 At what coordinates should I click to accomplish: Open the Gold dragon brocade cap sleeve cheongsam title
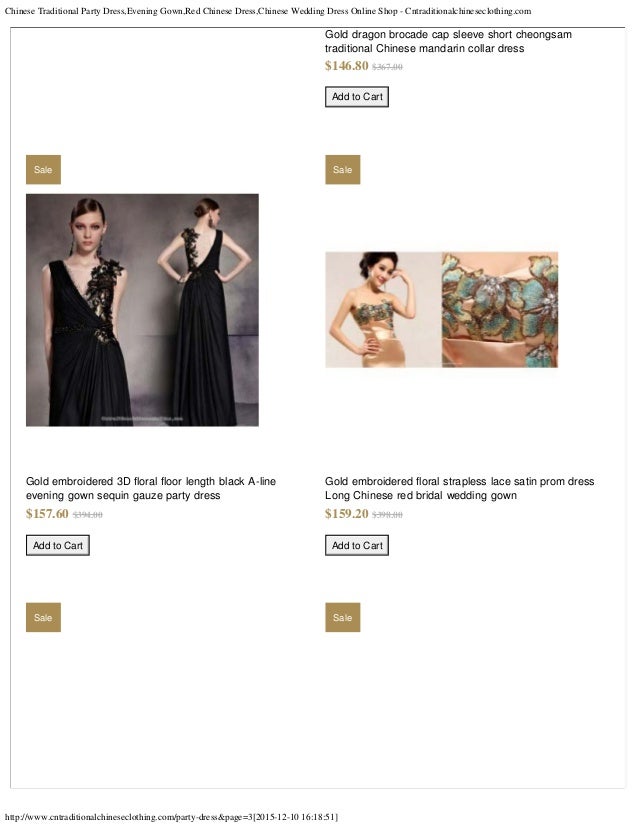point(448,41)
